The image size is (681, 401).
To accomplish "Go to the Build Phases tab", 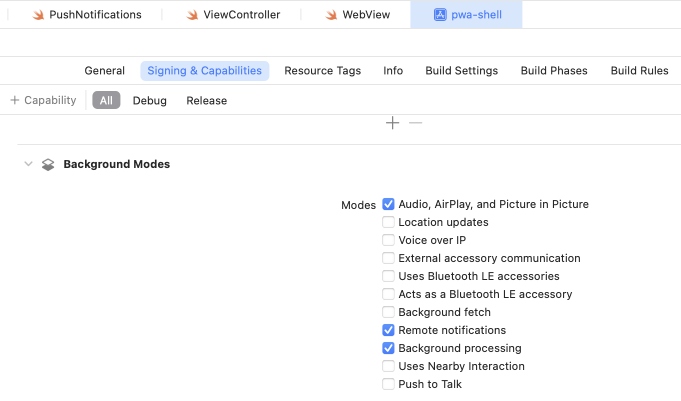I will [554, 70].
